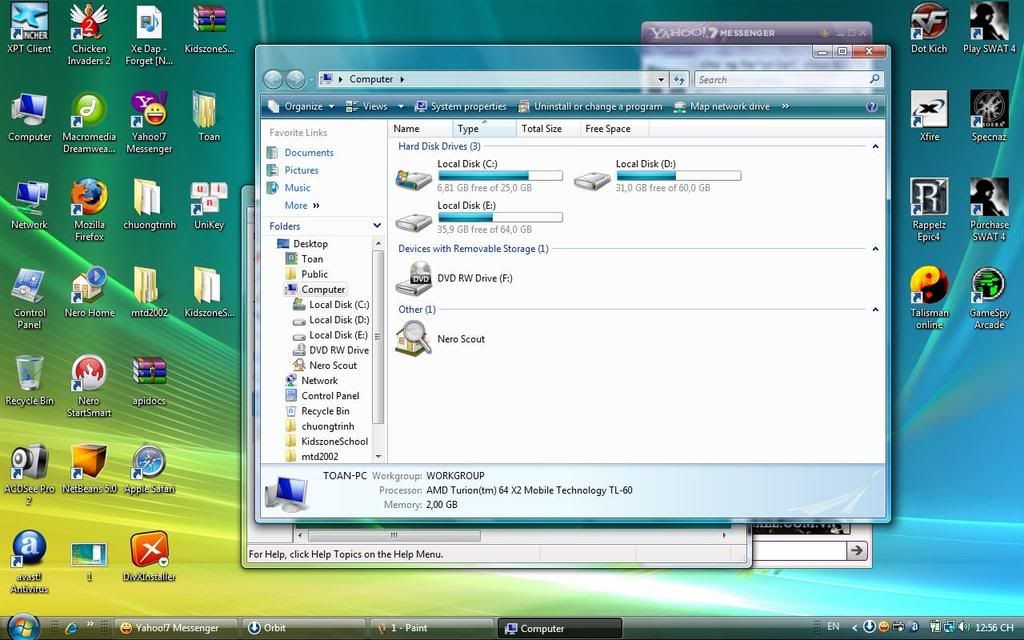
Task: Click the Dot Kich desktop shortcut
Action: (x=929, y=29)
